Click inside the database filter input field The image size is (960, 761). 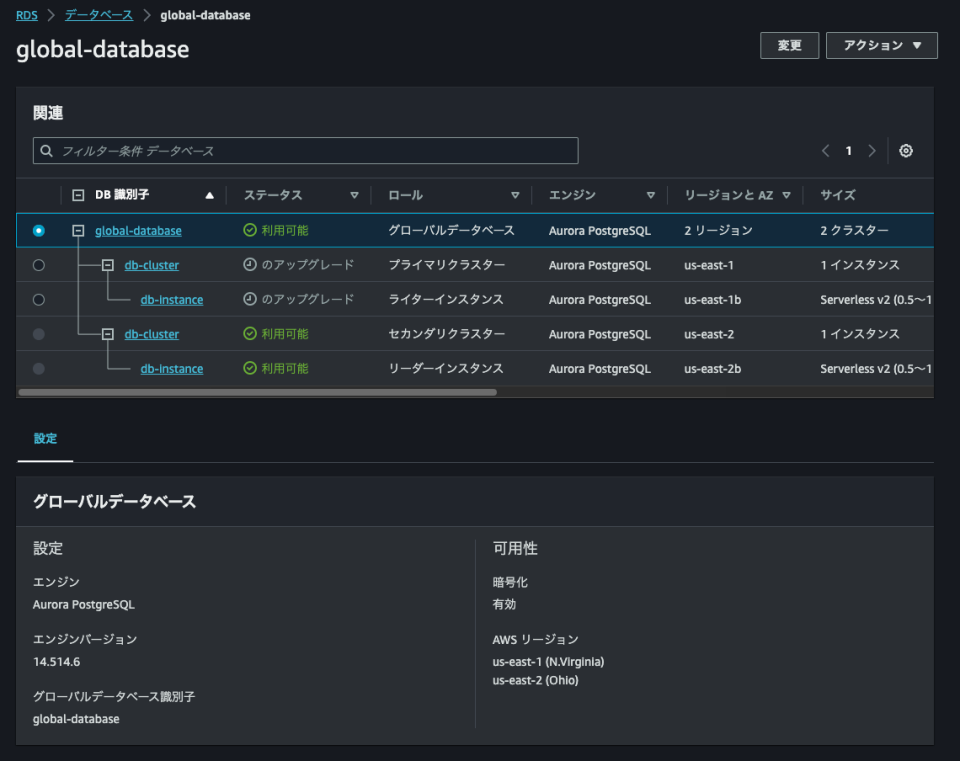point(300,150)
